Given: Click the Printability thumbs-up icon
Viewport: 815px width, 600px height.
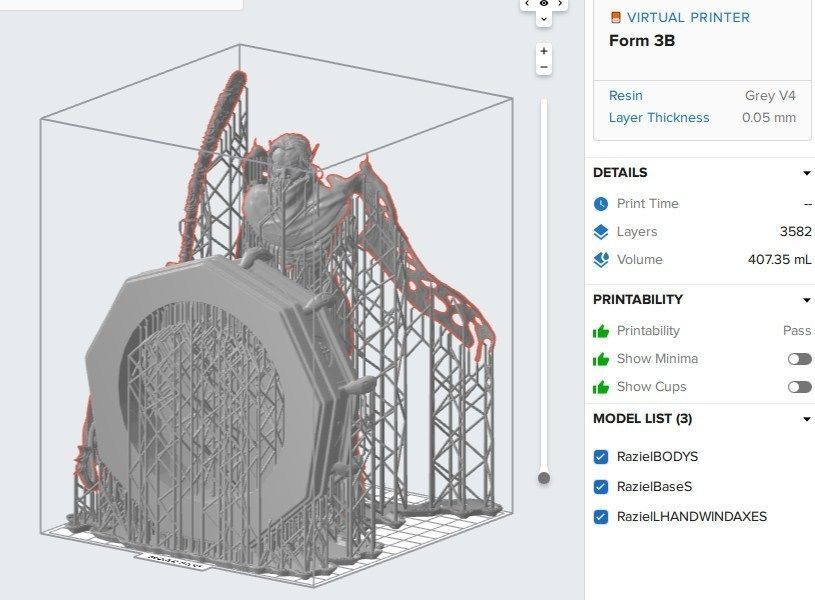Looking at the screenshot, I should click(x=601, y=331).
